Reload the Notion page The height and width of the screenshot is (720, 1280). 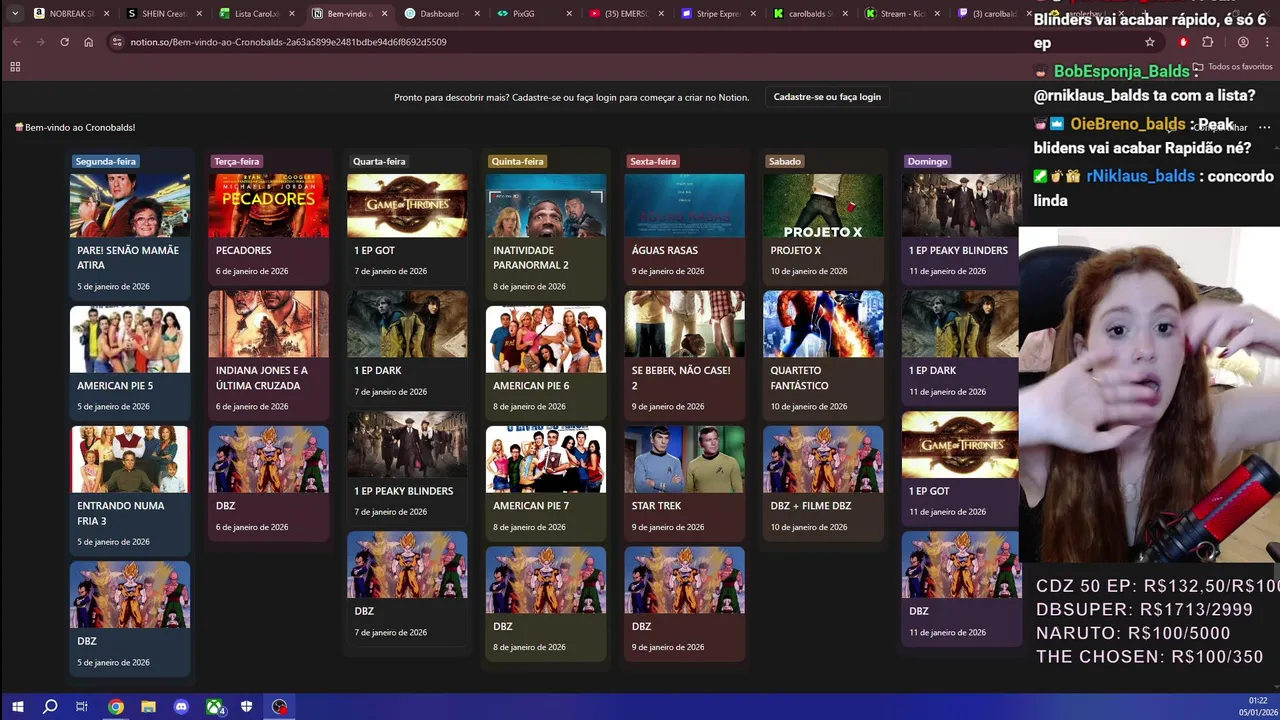[64, 42]
